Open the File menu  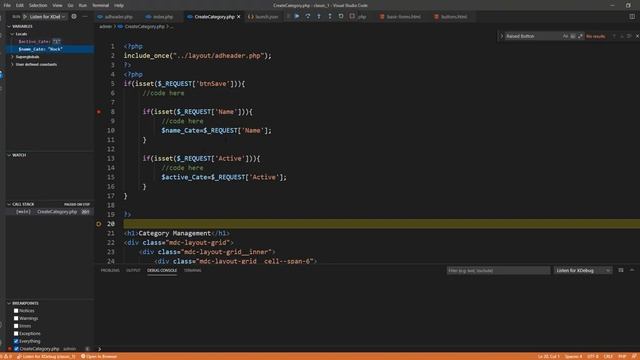7,5
